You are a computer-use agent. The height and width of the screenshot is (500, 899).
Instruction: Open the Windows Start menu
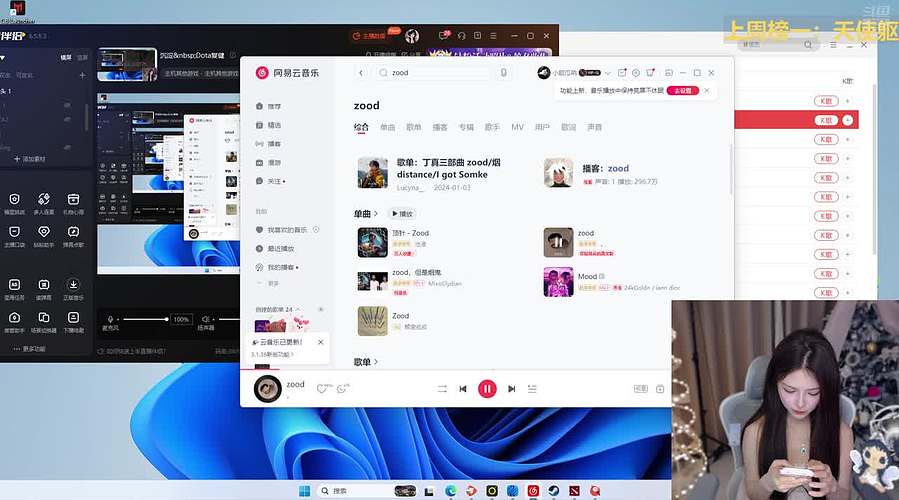(304, 491)
